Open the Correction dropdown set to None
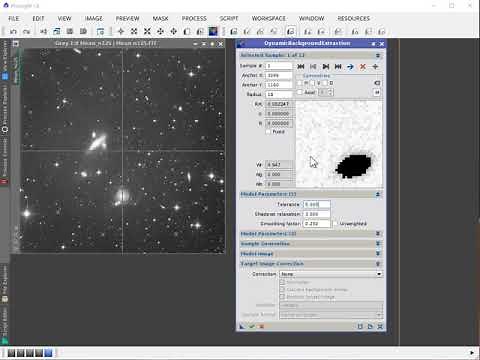Viewport: 480px width, 360px height. coord(331,274)
